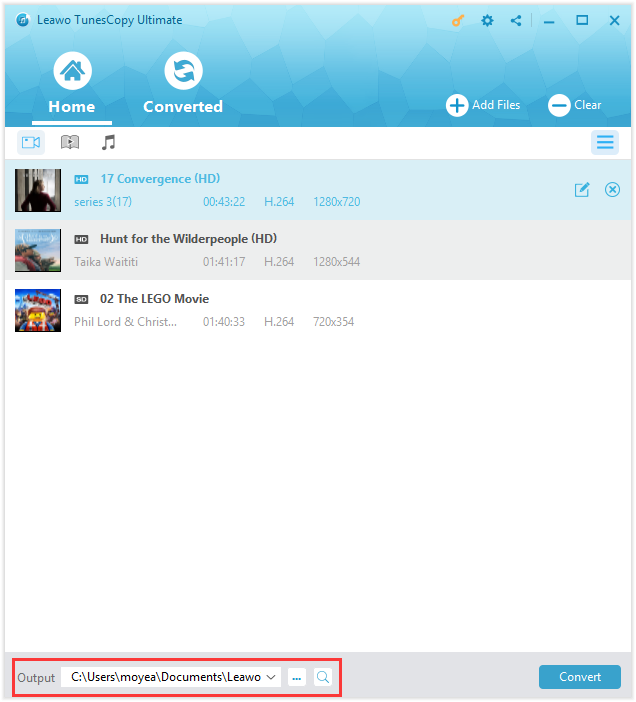Click resolution 720x354
The width and height of the screenshot is (636, 702).
pyautogui.click(x=333, y=322)
